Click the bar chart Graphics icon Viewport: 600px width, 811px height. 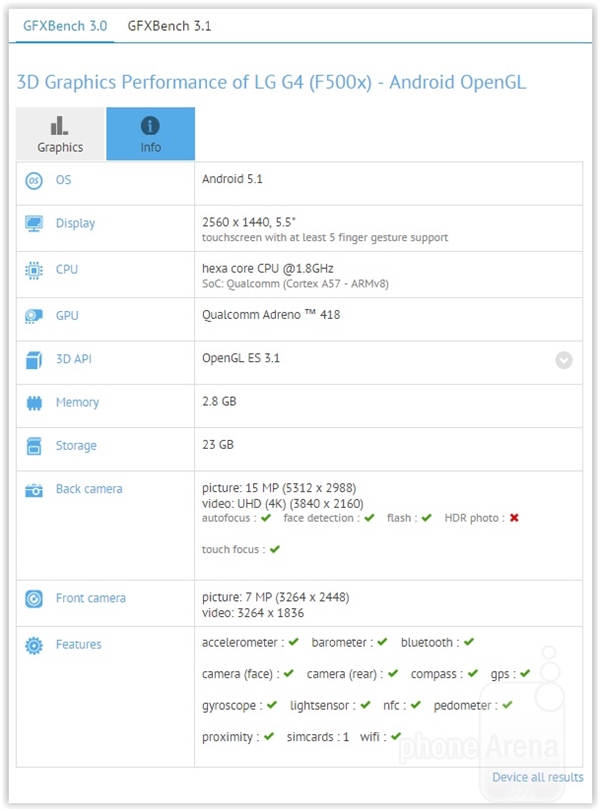point(59,125)
